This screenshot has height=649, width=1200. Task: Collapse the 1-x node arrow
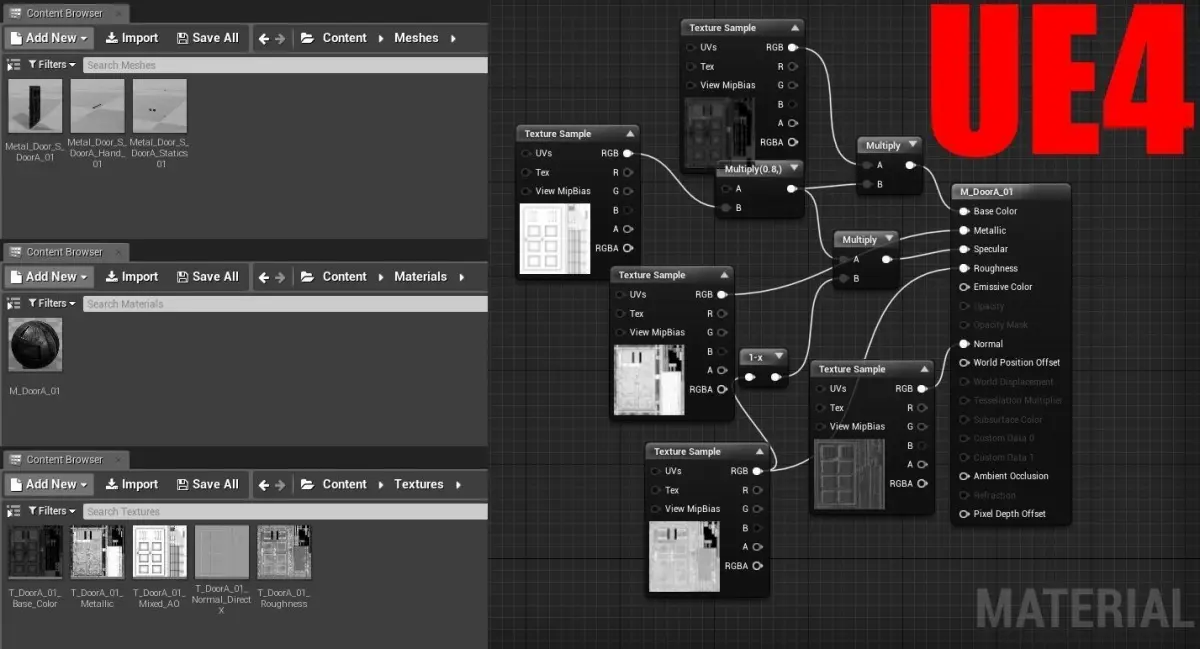pos(778,356)
